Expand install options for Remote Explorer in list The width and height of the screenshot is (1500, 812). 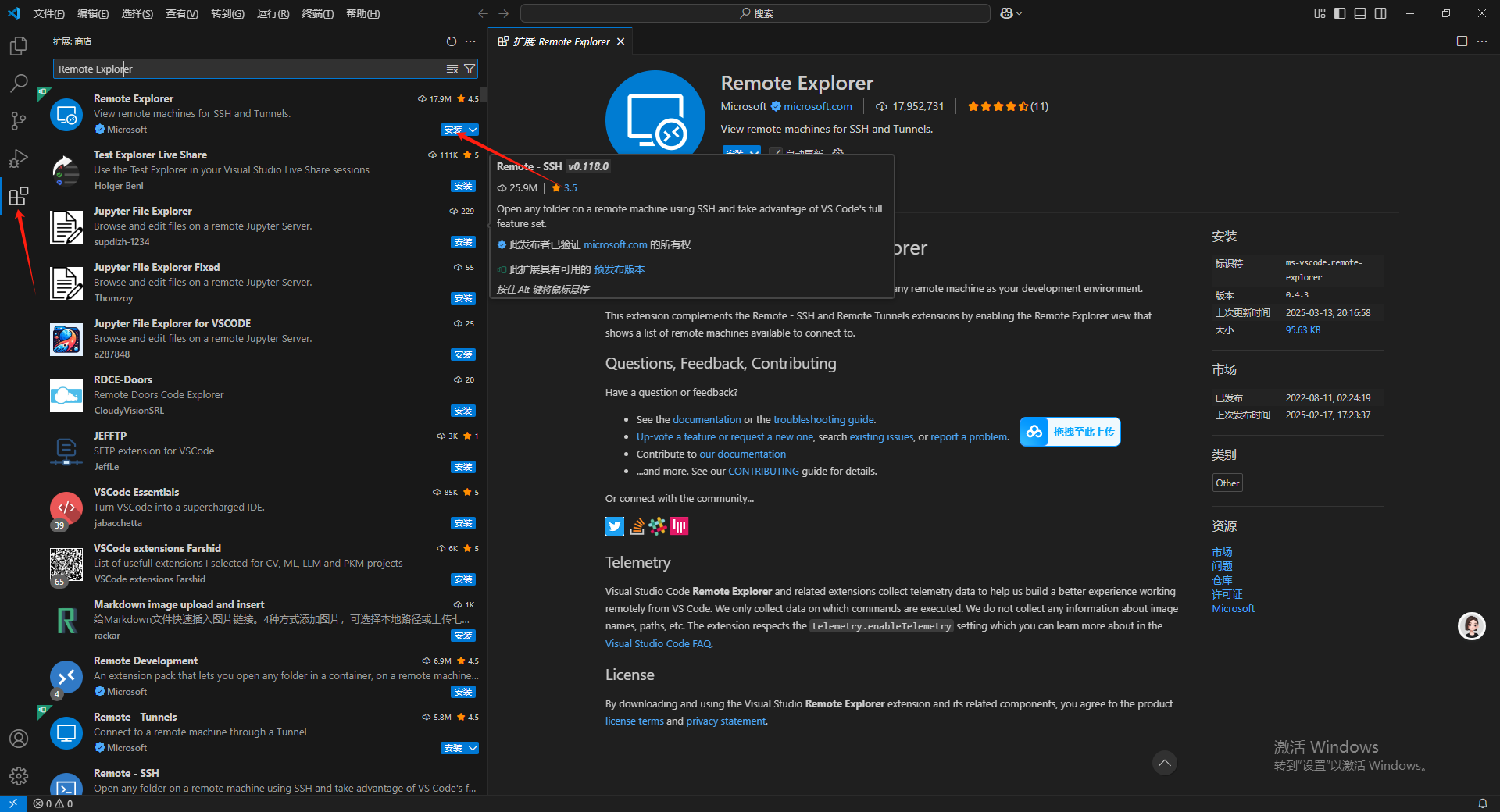473,130
